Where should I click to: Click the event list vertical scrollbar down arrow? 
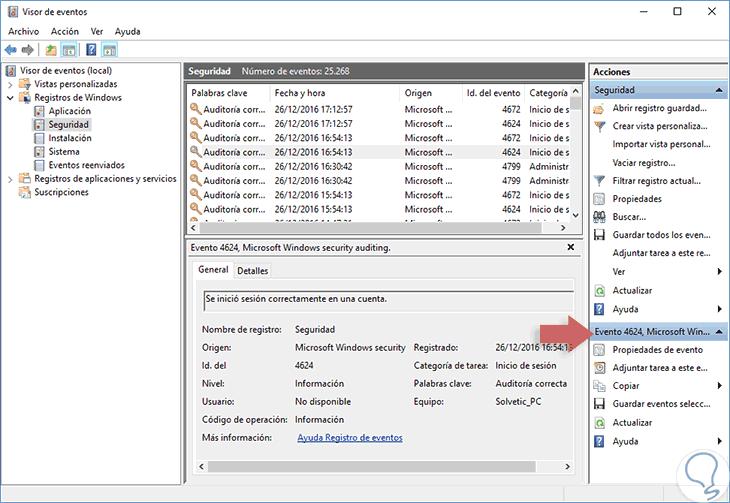[575, 213]
